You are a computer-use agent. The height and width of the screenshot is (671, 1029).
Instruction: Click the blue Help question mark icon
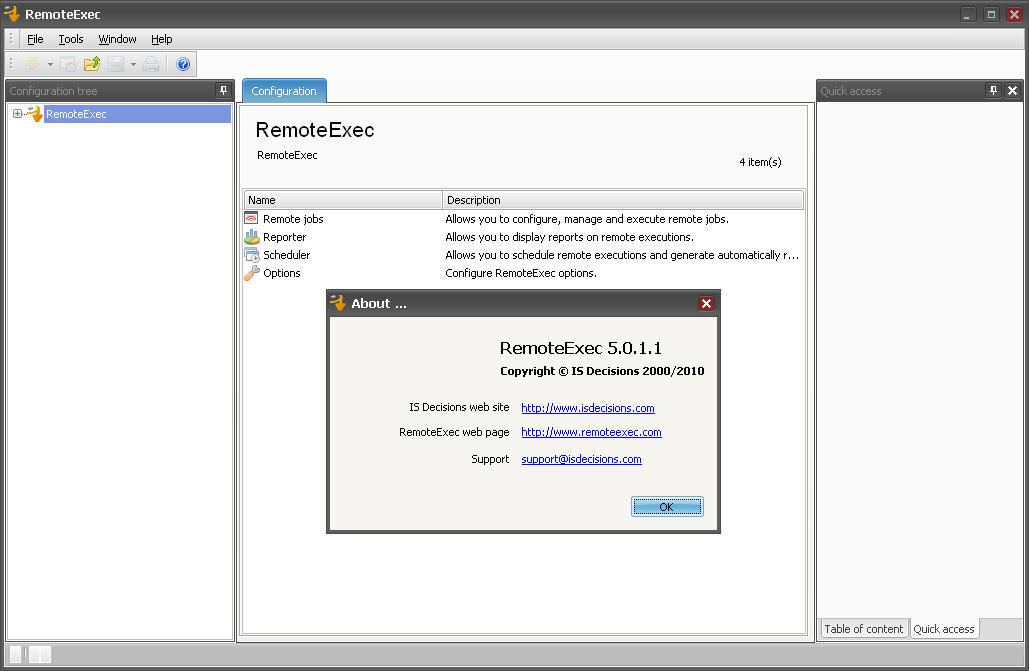coord(183,64)
